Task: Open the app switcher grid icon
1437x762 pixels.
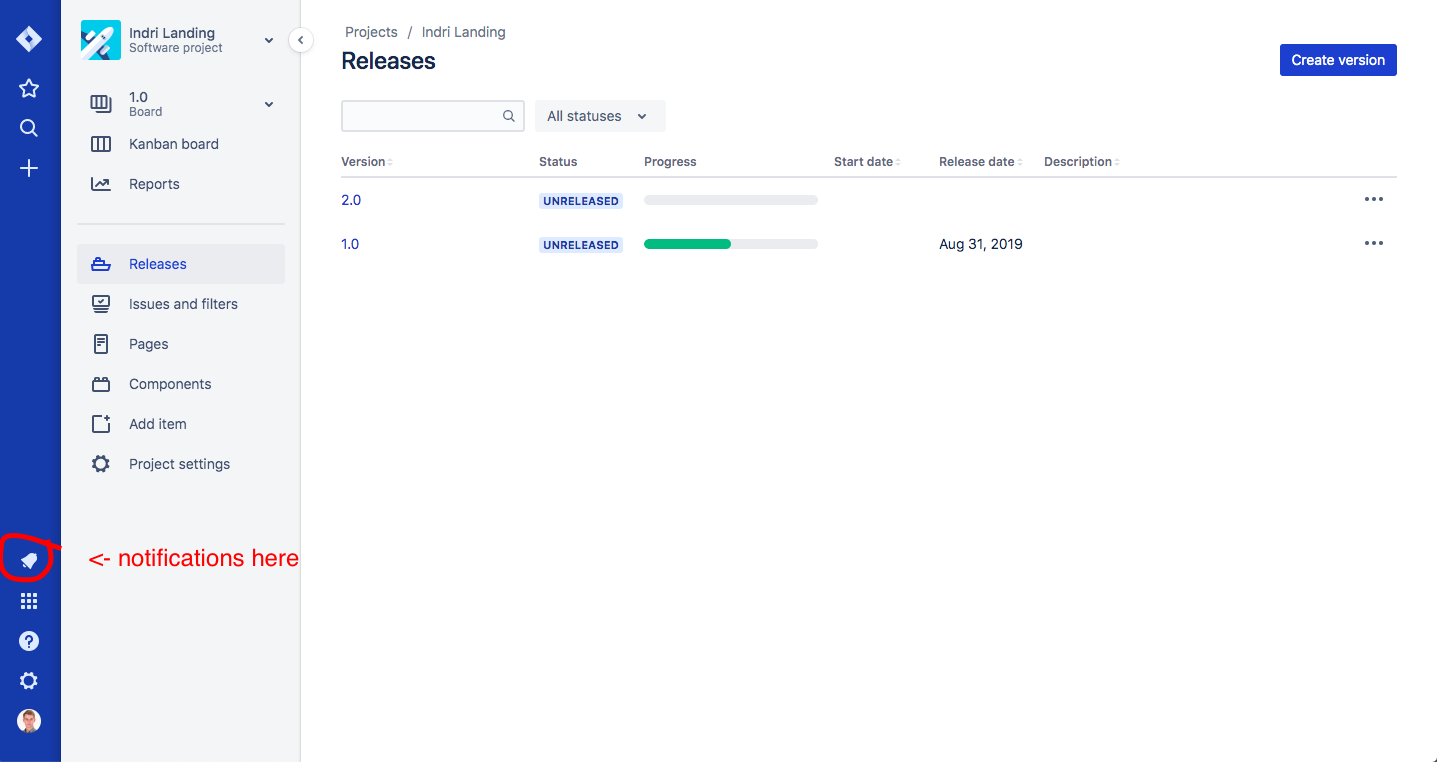Action: tap(29, 601)
